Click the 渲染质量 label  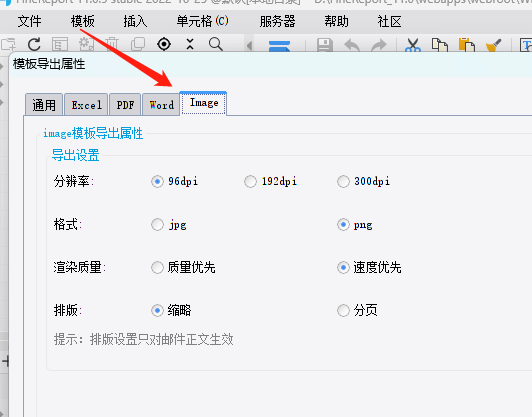pyautogui.click(x=79, y=267)
